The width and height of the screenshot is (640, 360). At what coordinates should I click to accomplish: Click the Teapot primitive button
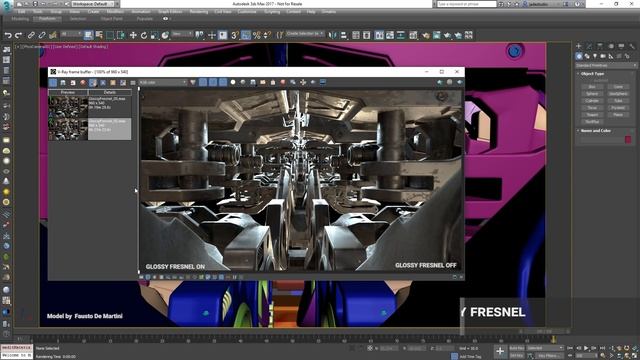pos(592,115)
